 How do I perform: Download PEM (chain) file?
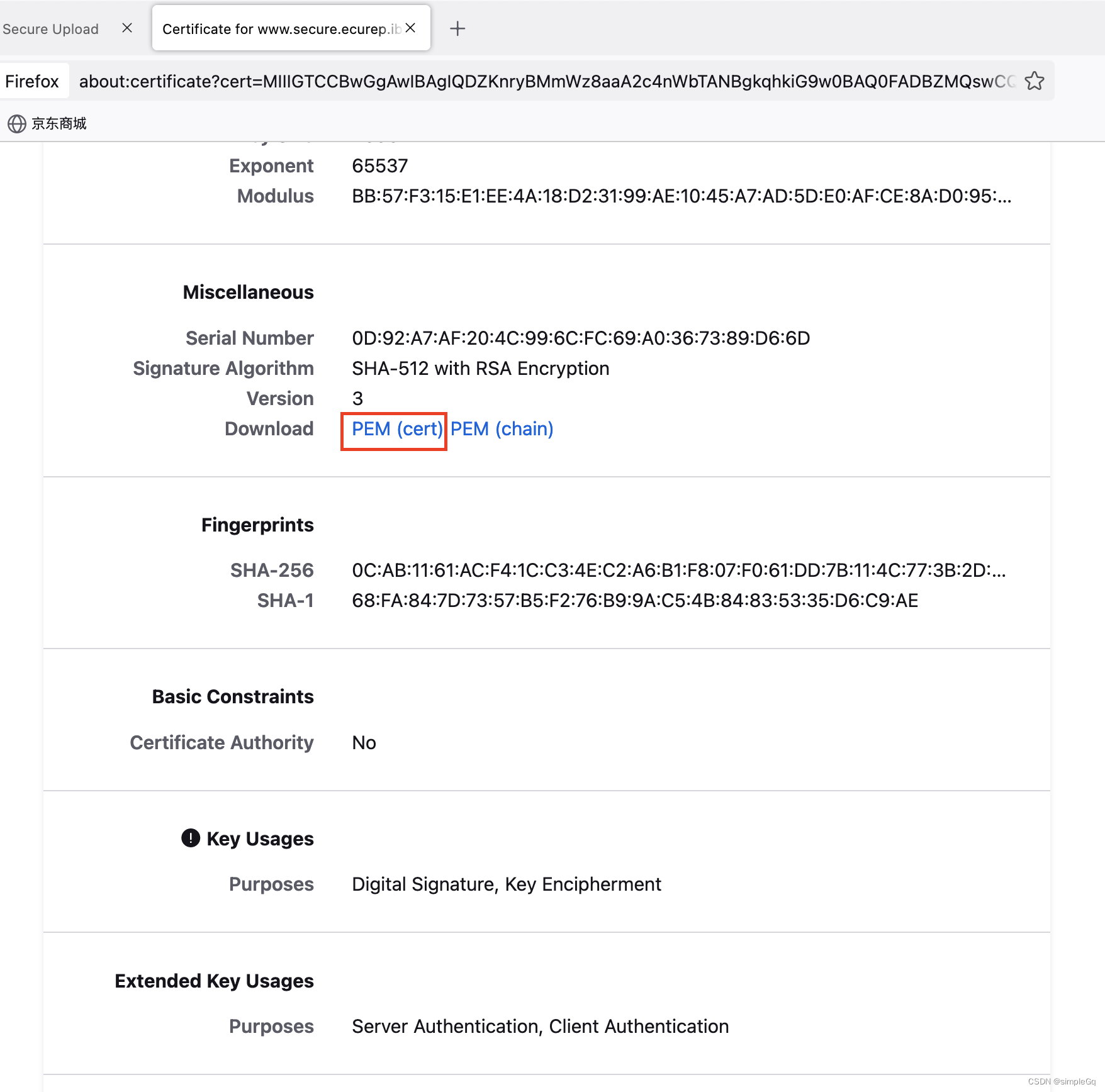point(502,429)
